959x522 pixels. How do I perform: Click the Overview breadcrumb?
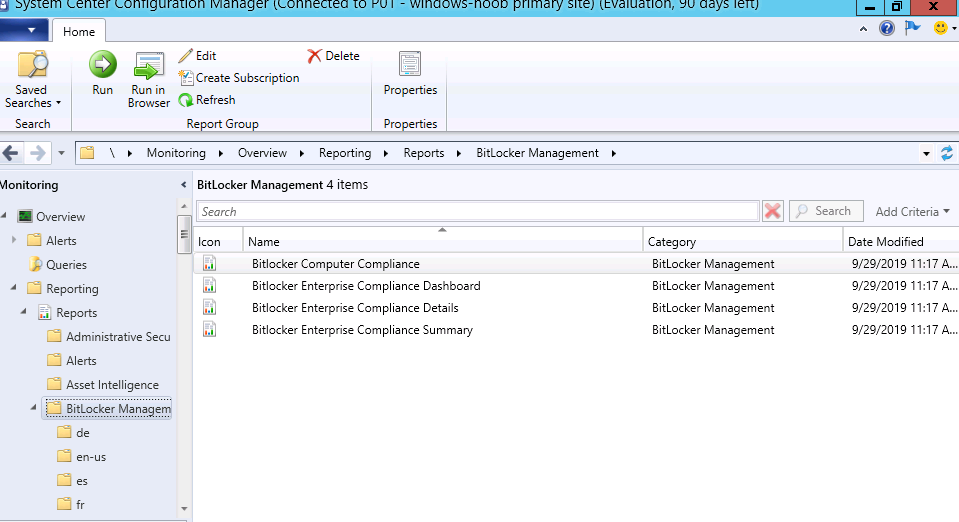262,153
